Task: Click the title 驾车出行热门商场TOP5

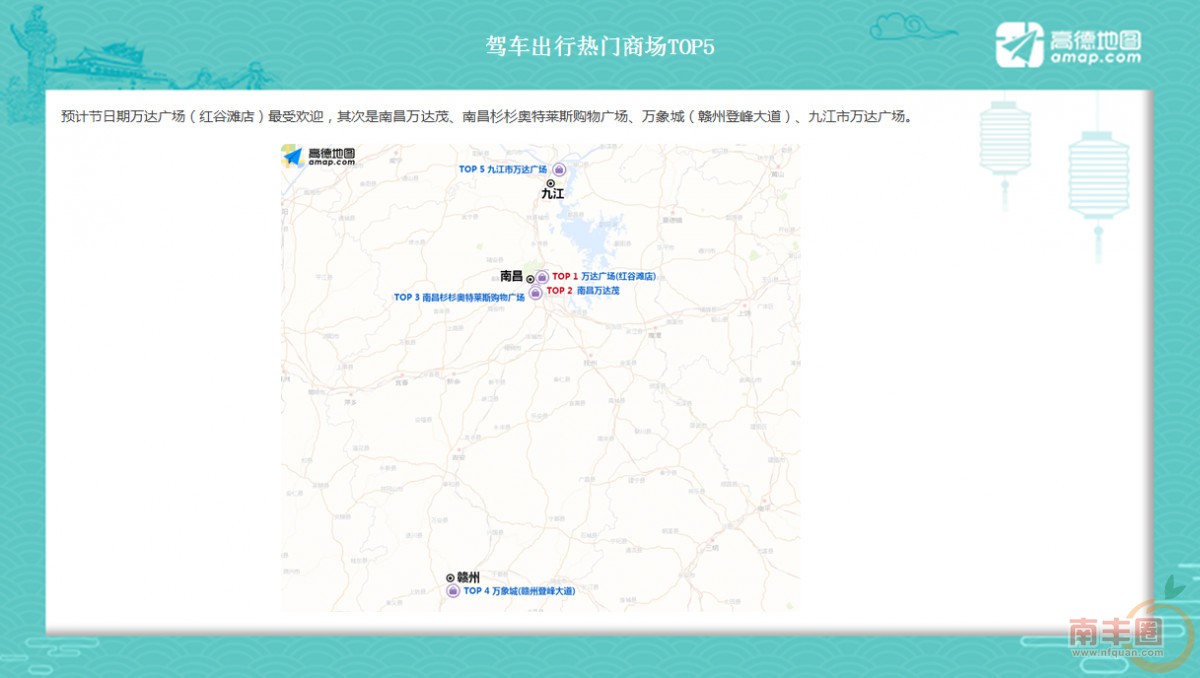Action: (x=600, y=44)
